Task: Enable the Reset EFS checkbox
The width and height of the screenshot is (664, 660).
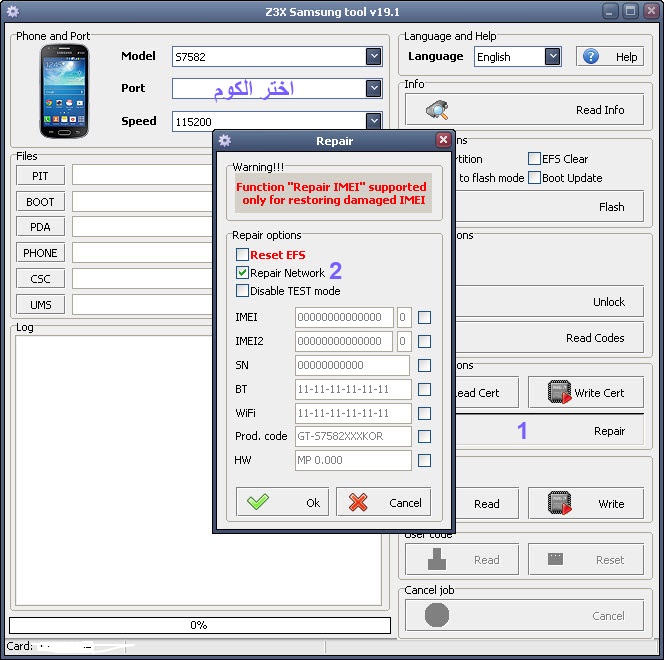Action: (x=242, y=254)
